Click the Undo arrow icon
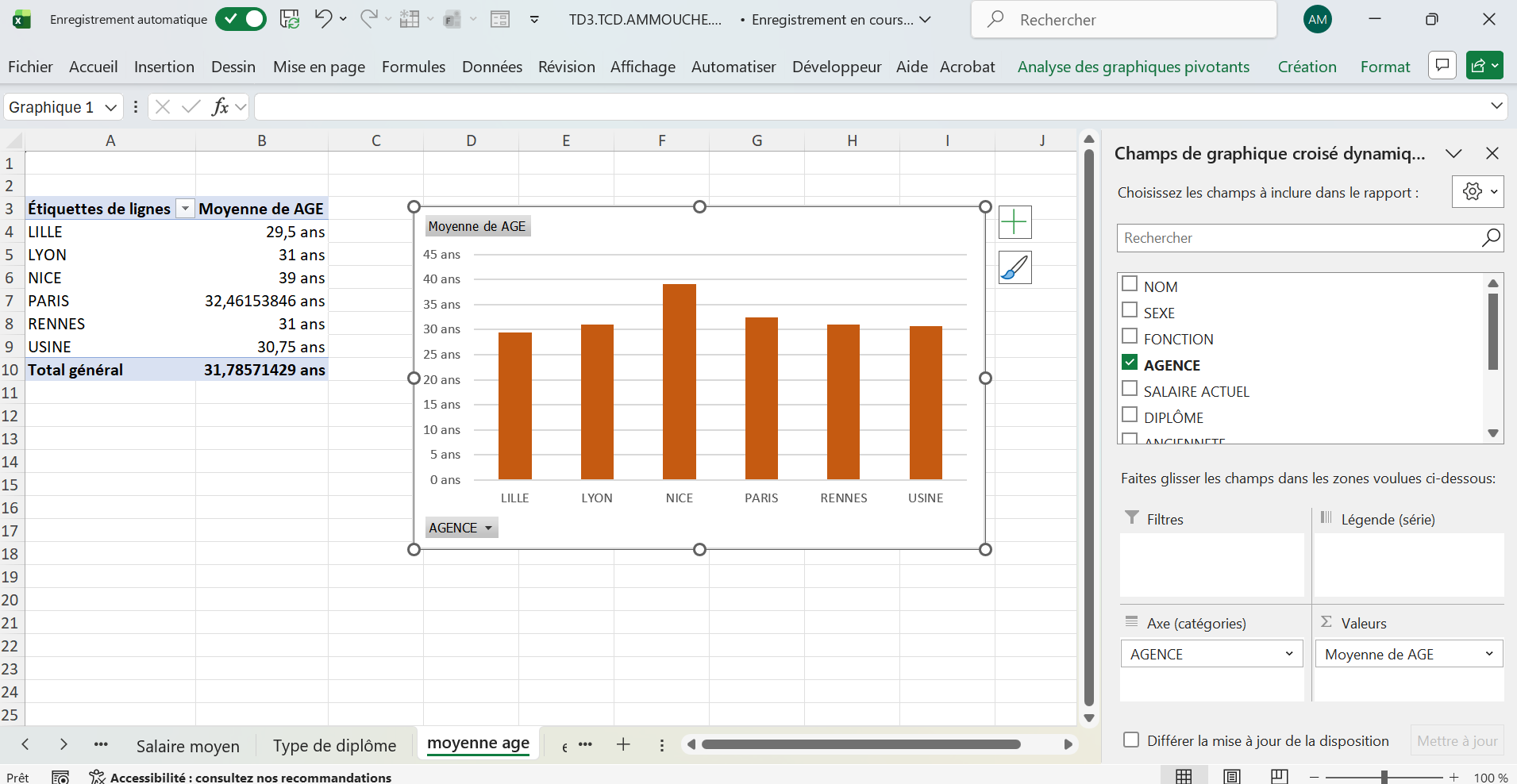This screenshot has height=784, width=1517. point(322,19)
